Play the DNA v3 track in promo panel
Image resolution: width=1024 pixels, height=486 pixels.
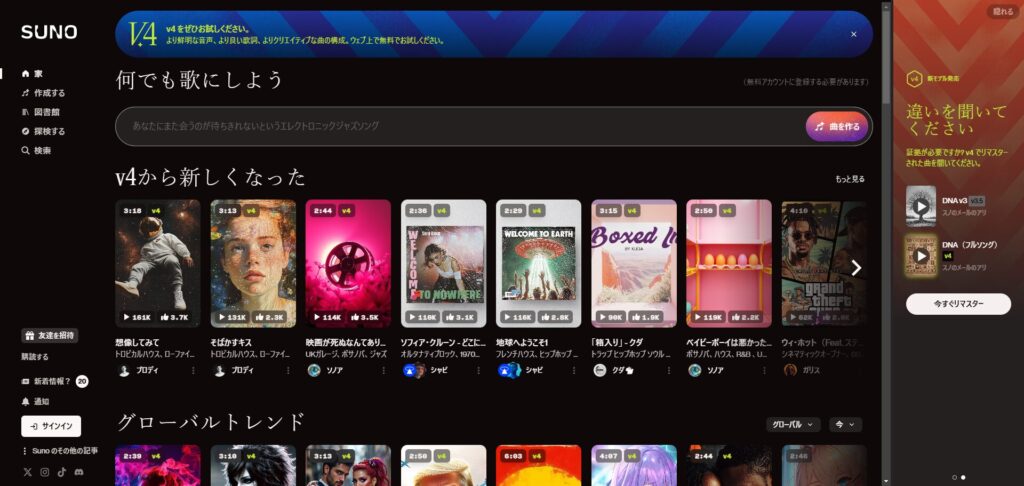921,206
